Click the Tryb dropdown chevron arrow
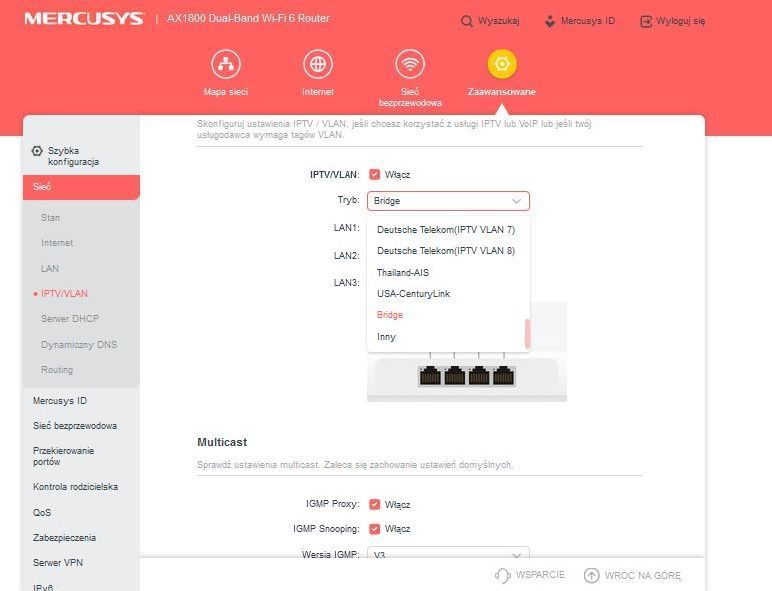Viewport: 772px width, 591px height. (516, 201)
